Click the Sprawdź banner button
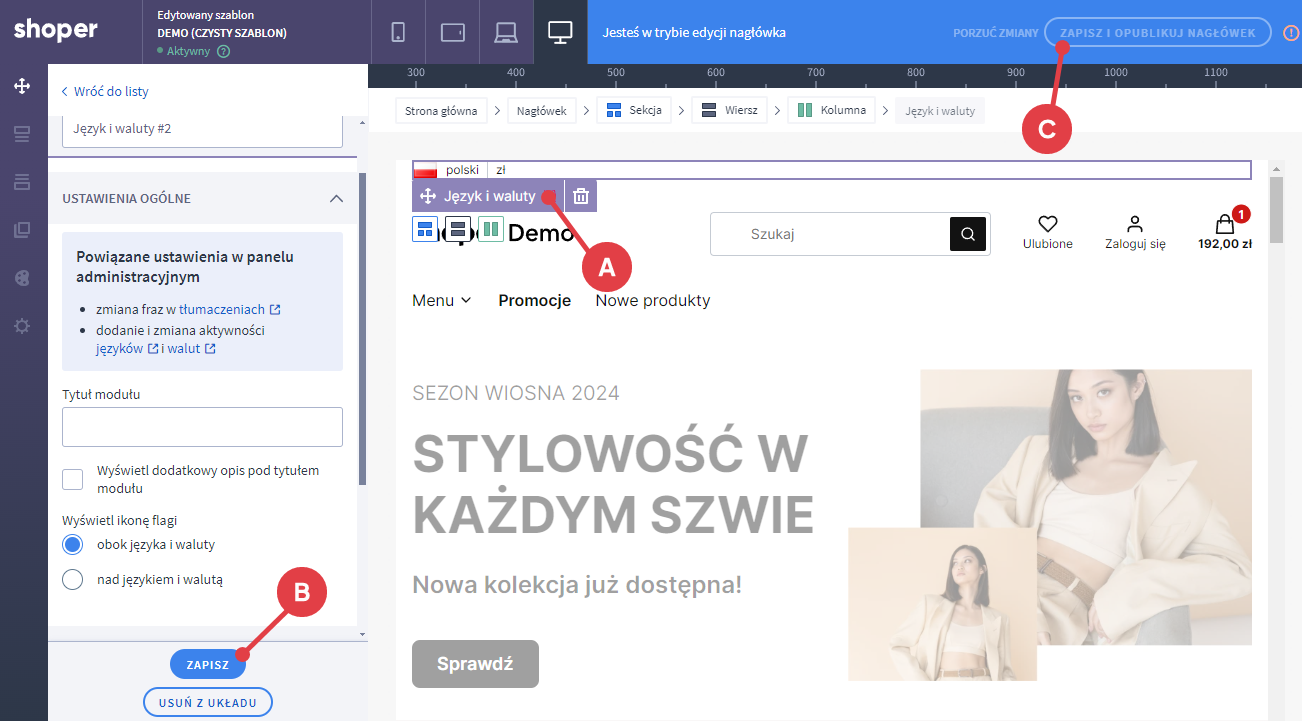1302x721 pixels. pos(475,664)
